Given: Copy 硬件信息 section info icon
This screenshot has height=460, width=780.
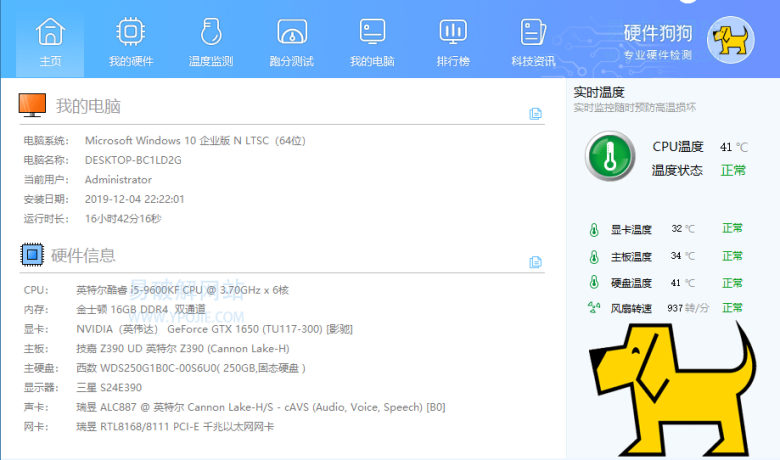Looking at the screenshot, I should click(x=535, y=262).
